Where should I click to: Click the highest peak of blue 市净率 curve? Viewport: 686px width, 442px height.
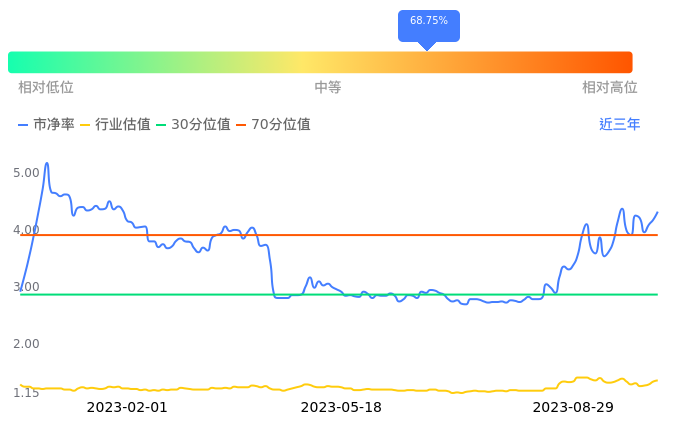(x=46, y=163)
